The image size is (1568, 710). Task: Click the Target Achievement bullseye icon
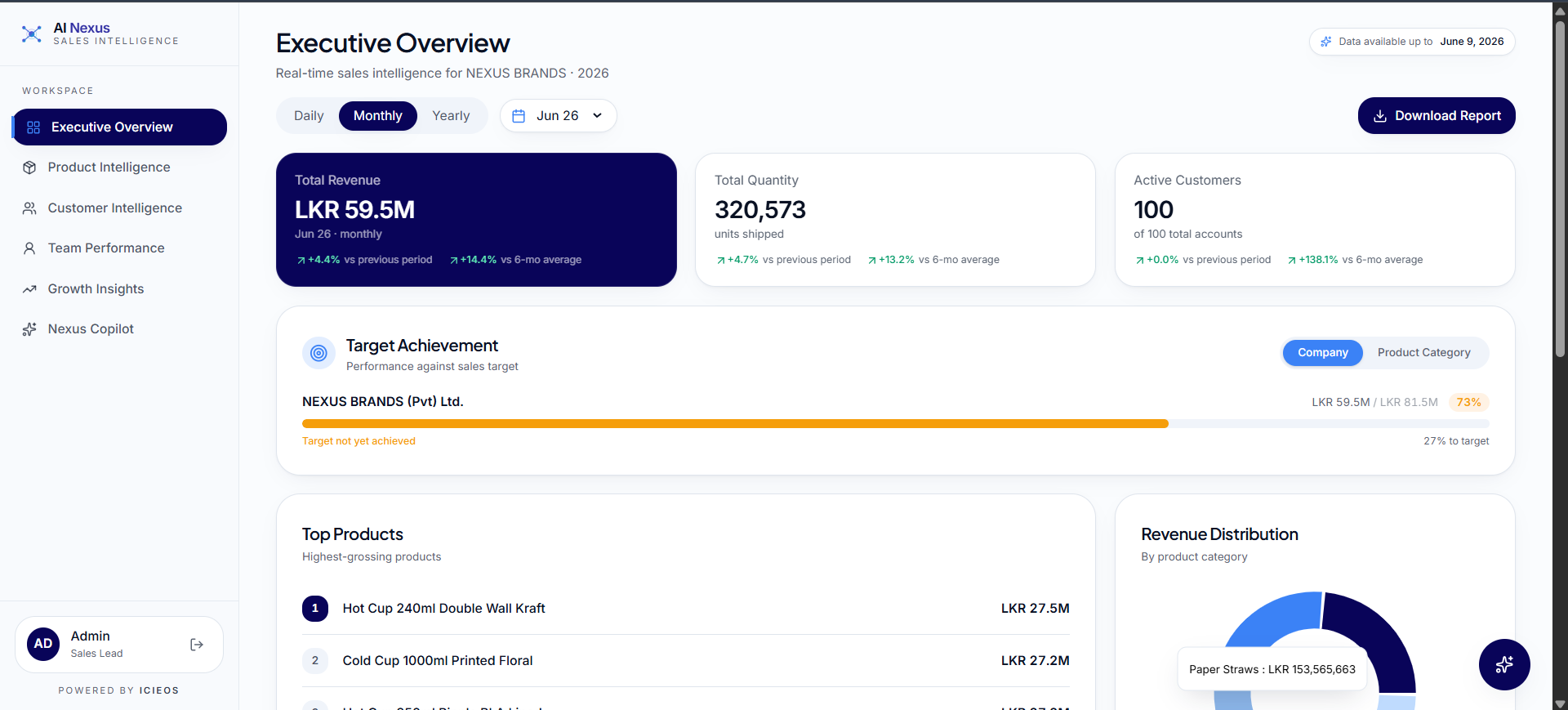(319, 353)
